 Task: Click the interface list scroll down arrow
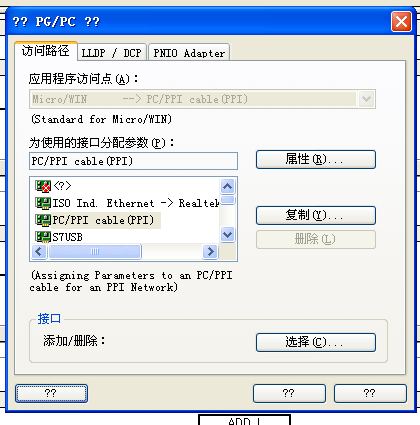pyautogui.click(x=228, y=235)
